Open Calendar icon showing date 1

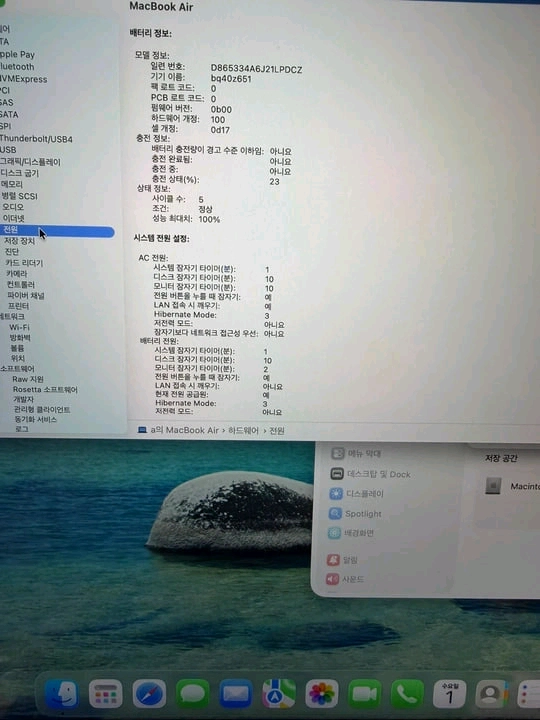450,694
